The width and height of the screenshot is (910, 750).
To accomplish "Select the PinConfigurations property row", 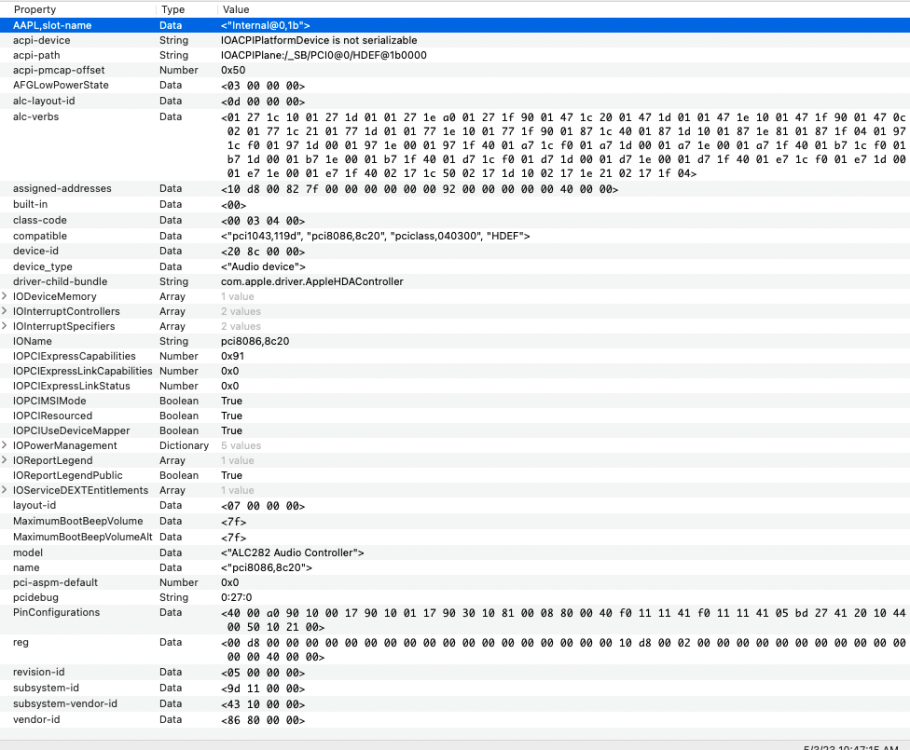I will pyautogui.click(x=455, y=619).
